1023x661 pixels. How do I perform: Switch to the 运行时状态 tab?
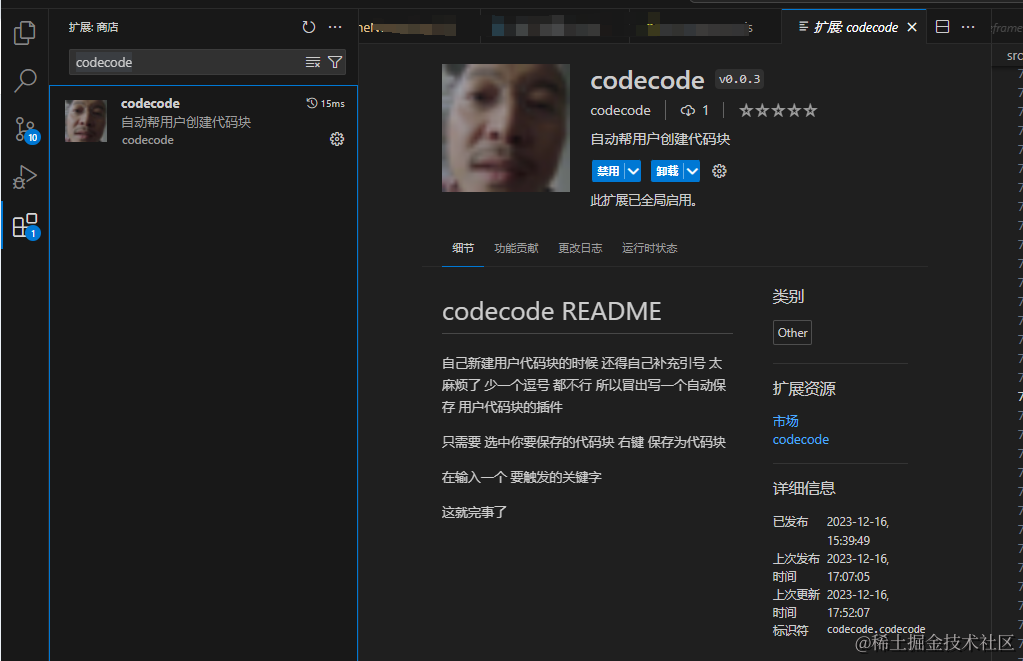pos(648,248)
